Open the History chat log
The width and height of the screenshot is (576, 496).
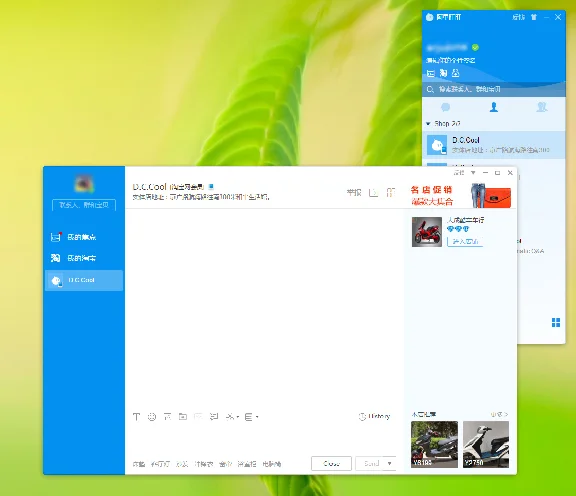pyautogui.click(x=374, y=416)
